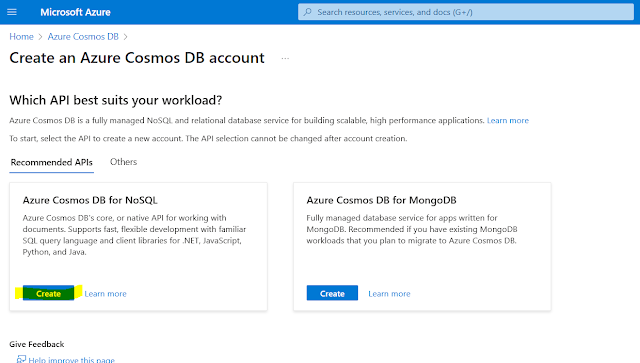This screenshot has height=363, width=640.
Task: Create an Azure Cosmos DB for MongoDB account
Action: 332,293
